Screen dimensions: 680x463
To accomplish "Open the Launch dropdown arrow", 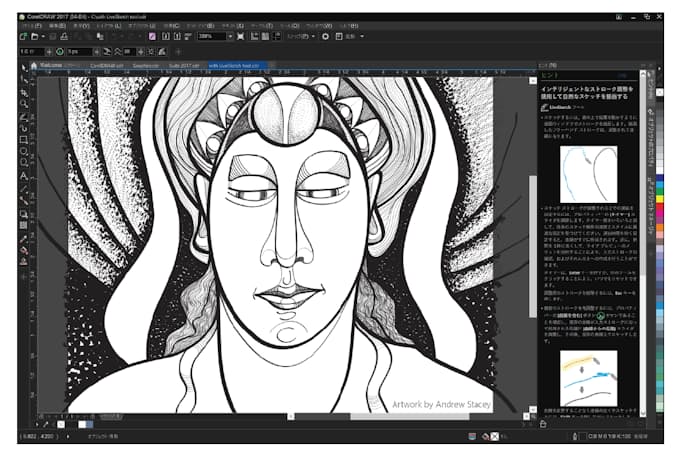I will (x=362, y=36).
